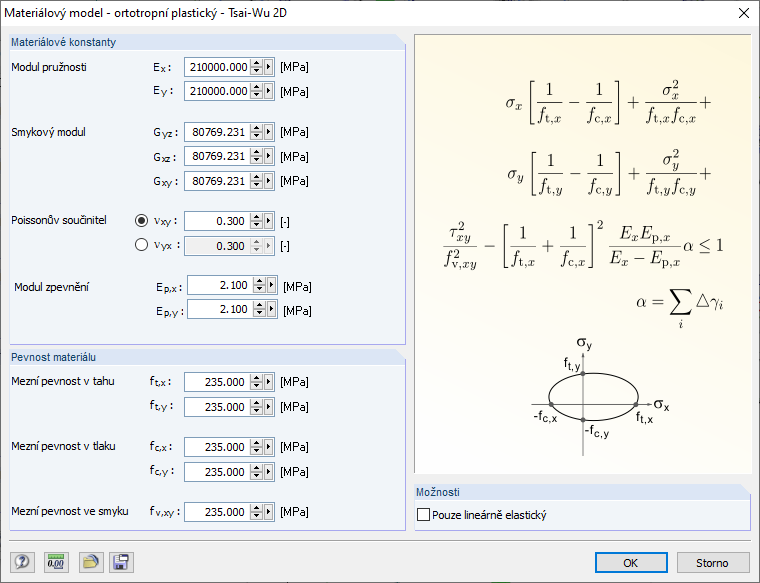
Task: Adjust Ex using its spinner arrows
Action: [x=257, y=67]
